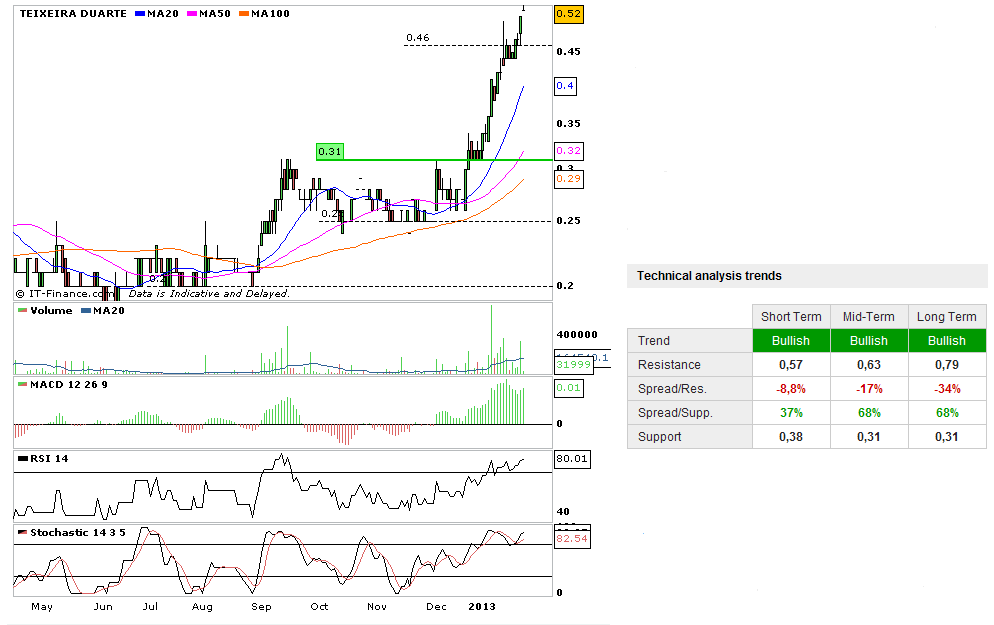Screen dimensions: 994x625
Task: Click the Long Term column header
Action: (x=946, y=317)
